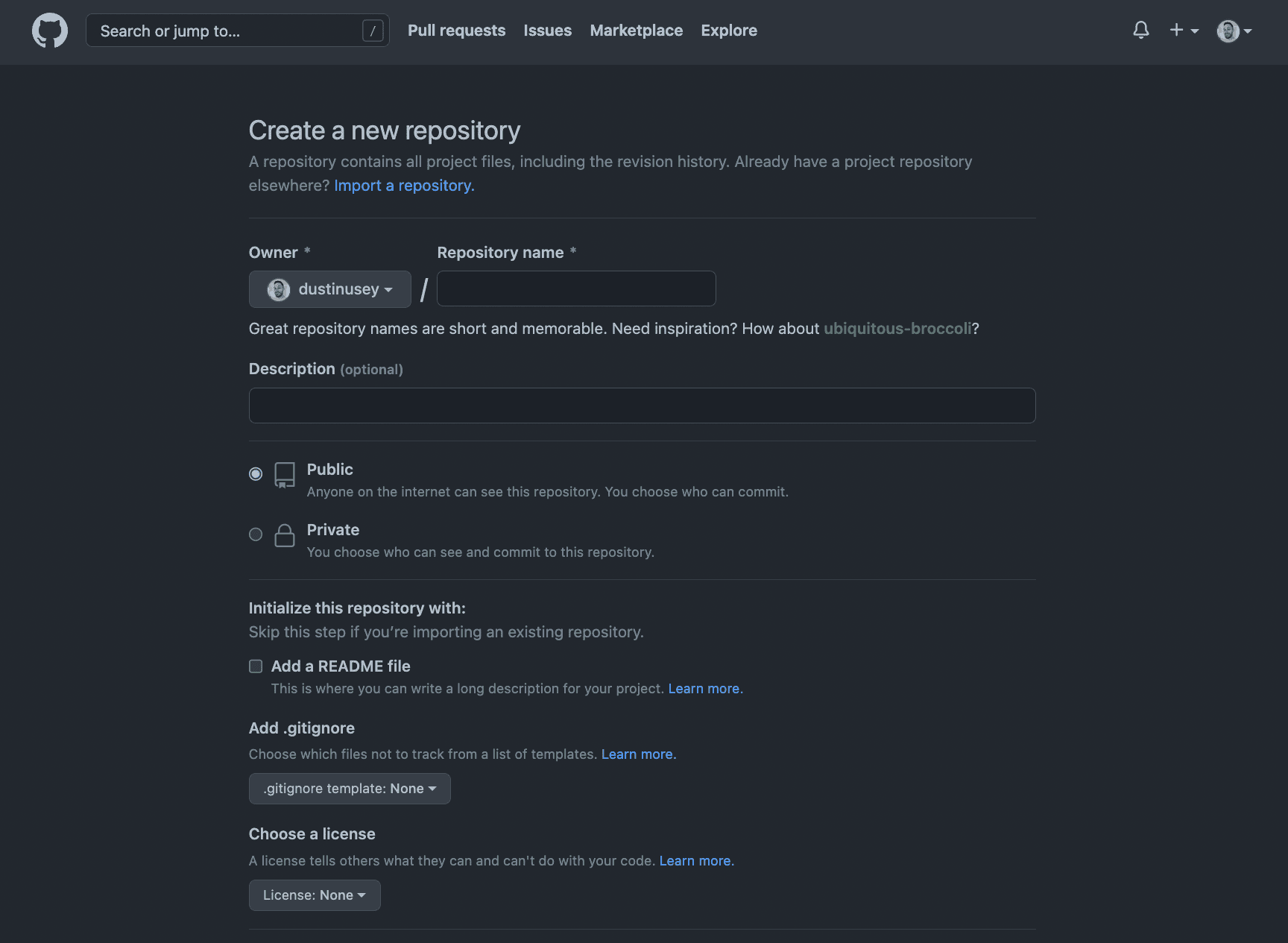Click the Public repository book icon
The height and width of the screenshot is (943, 1288).
(285, 475)
